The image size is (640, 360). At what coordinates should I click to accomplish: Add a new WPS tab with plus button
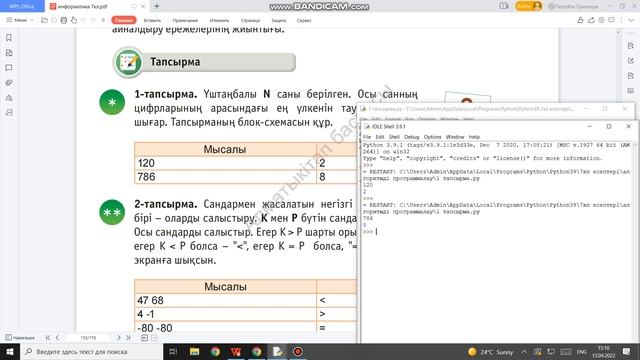click(157, 7)
